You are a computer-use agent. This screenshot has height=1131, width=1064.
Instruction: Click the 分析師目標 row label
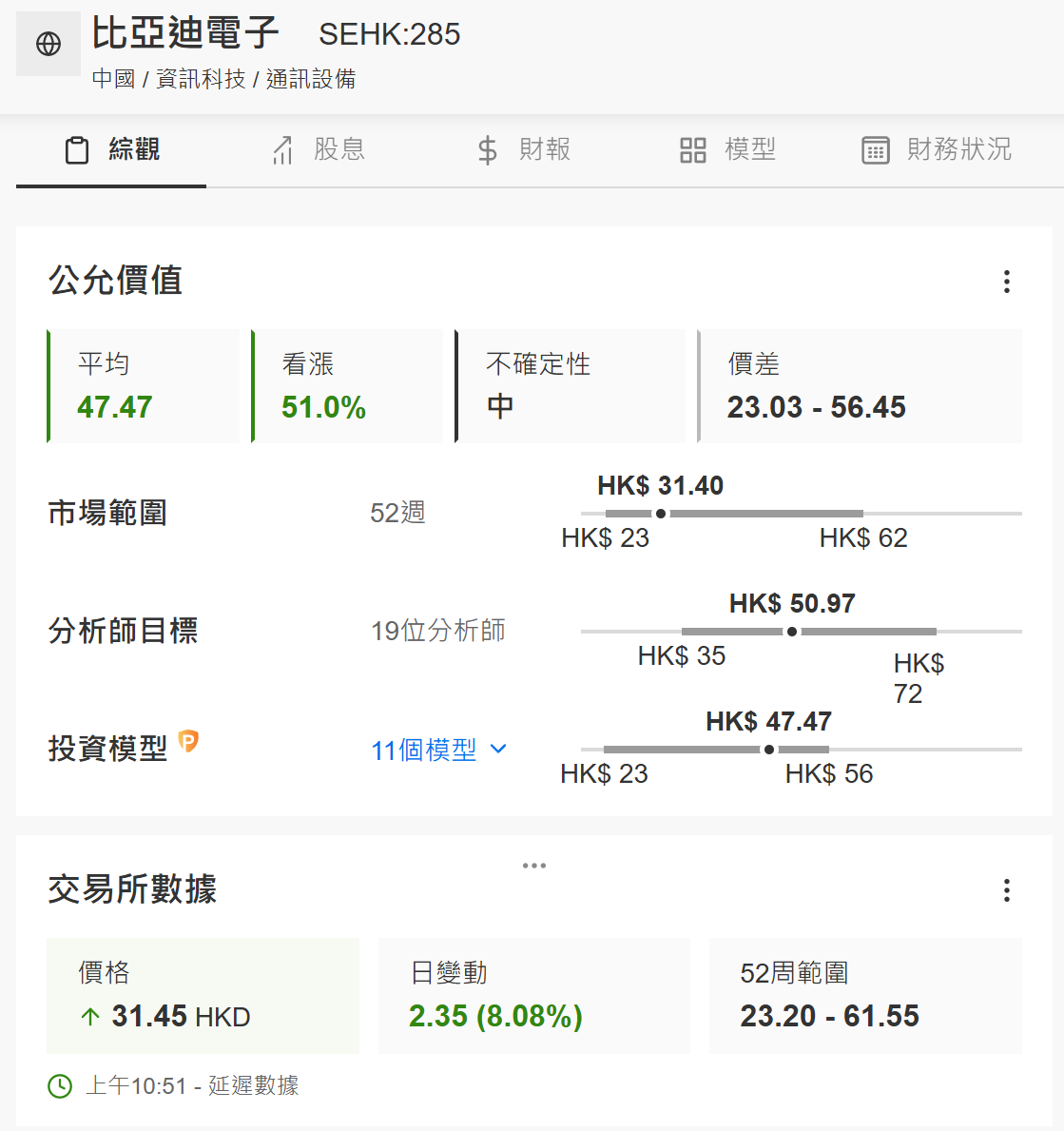123,632
